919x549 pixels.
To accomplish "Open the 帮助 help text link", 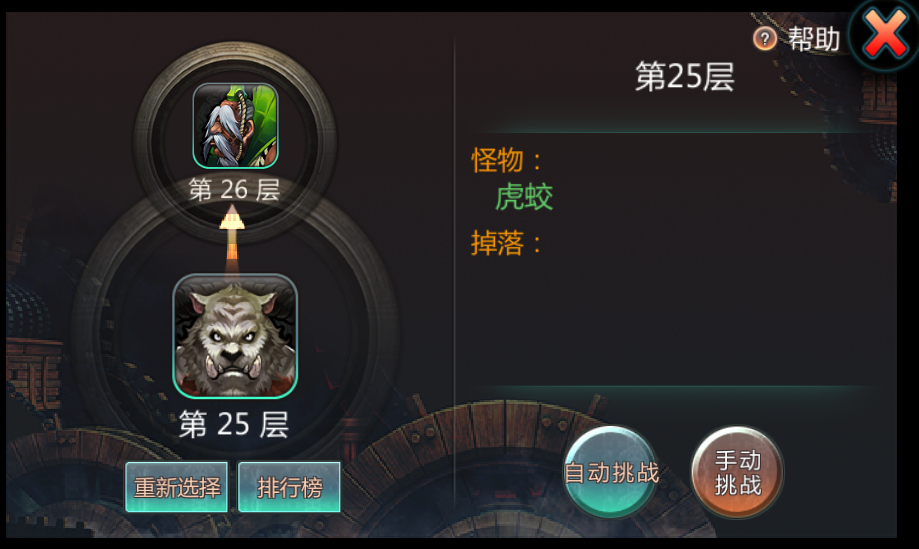I will point(814,39).
